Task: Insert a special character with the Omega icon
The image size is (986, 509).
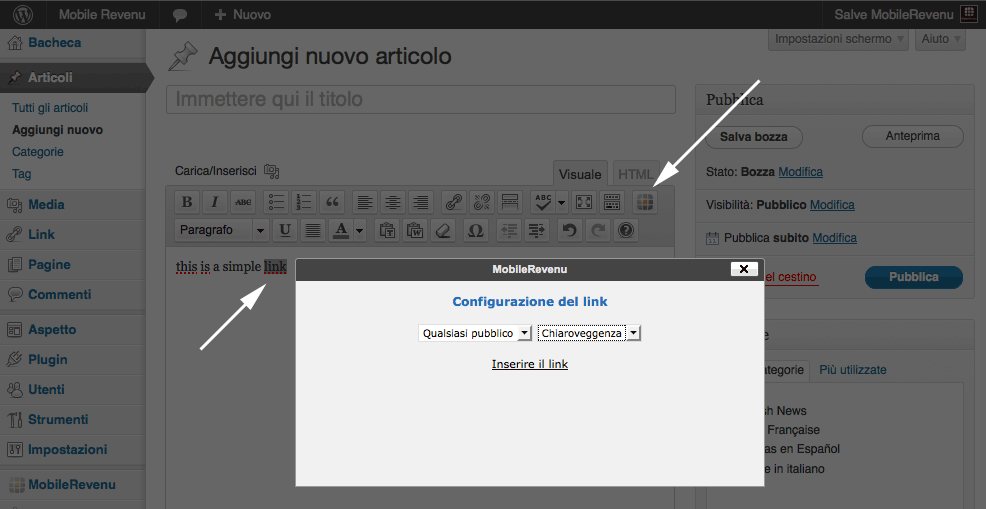Action: [476, 230]
